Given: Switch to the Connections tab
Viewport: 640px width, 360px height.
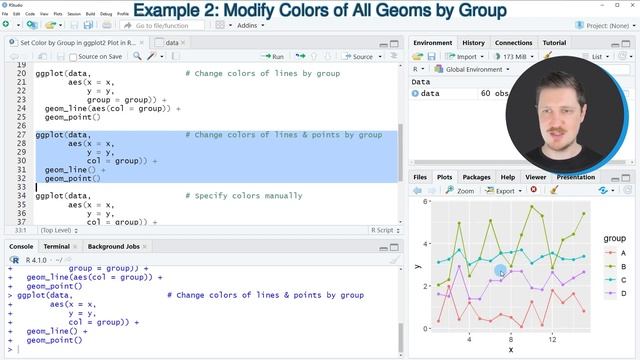Looking at the screenshot, I should coord(513,42).
